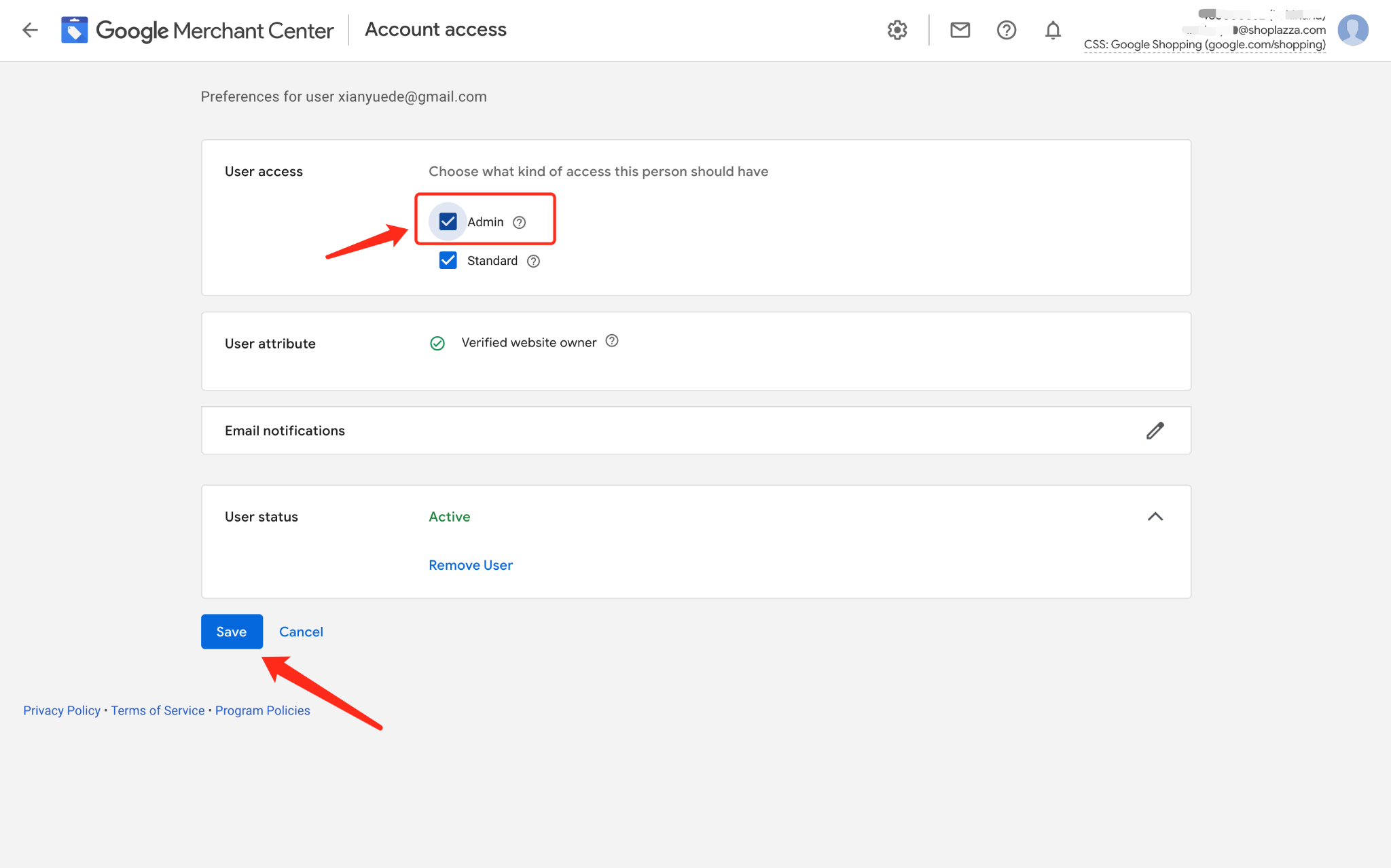Click the 'User attribute' section label
This screenshot has width=1391, height=868.
coord(270,344)
